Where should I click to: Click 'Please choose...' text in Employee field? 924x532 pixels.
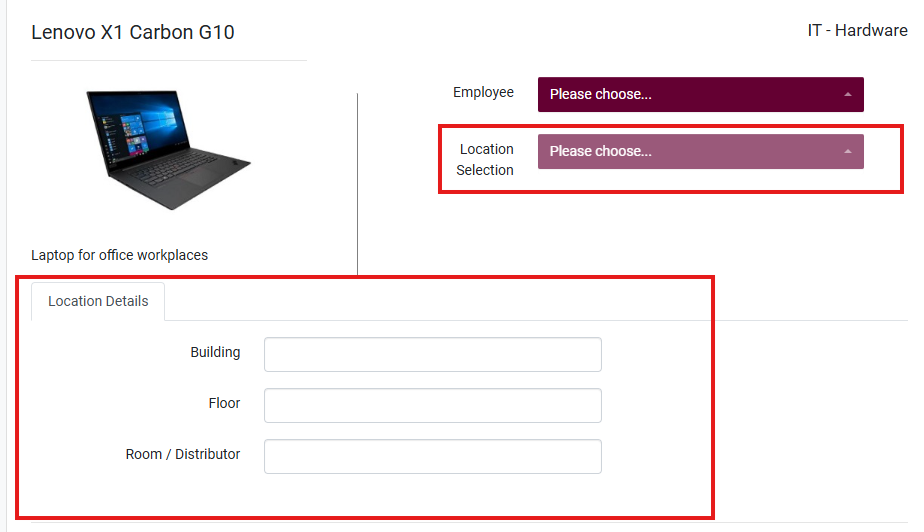[600, 95]
